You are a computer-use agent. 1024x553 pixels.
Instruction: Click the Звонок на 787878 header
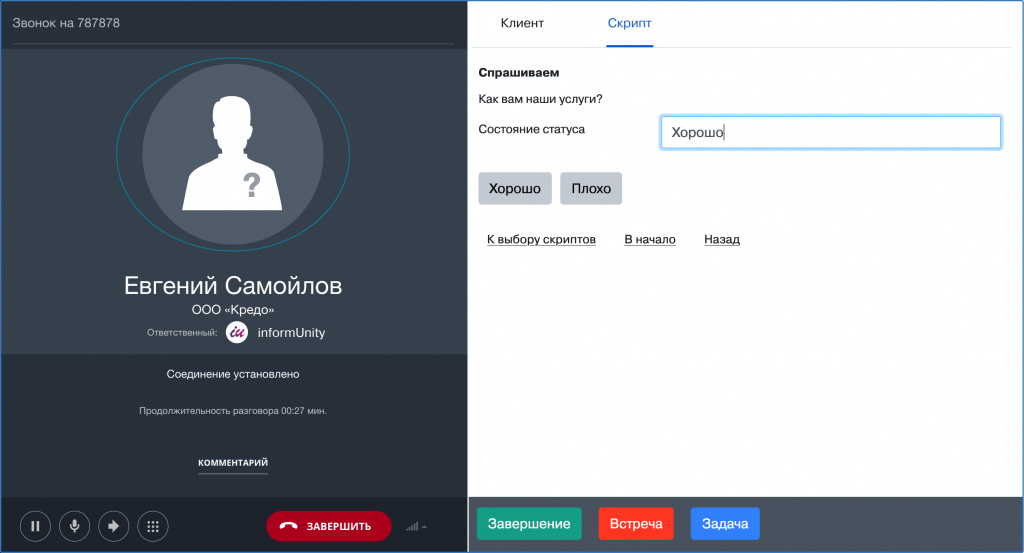tap(66, 23)
